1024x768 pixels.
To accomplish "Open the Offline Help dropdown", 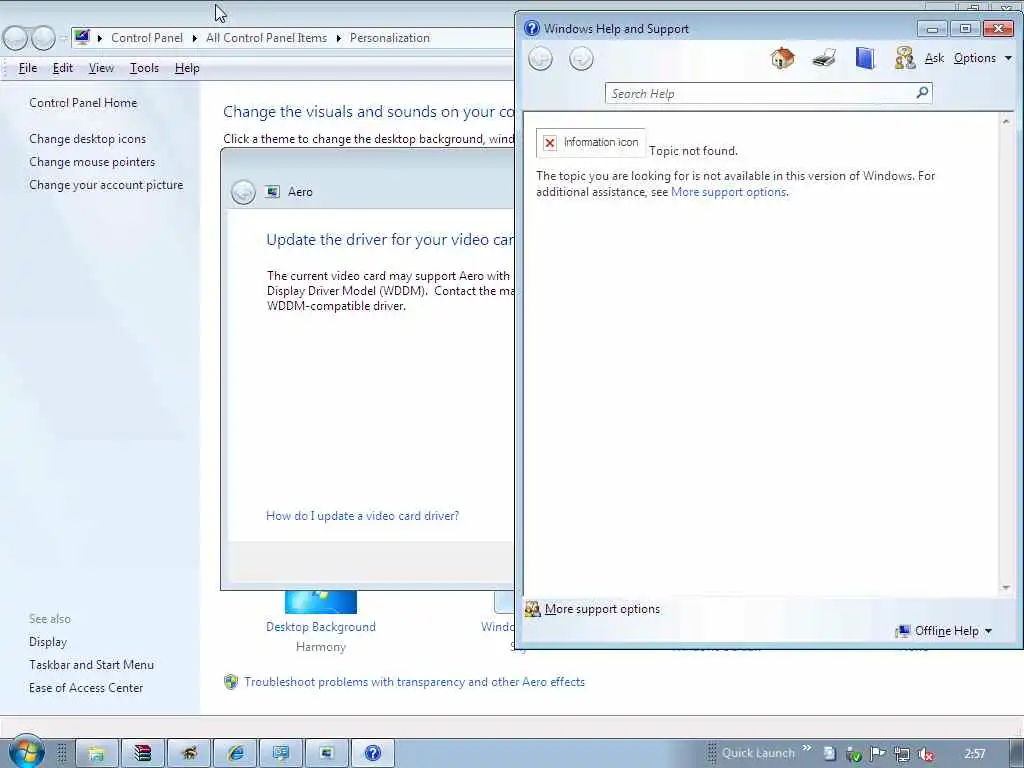I will (944, 631).
